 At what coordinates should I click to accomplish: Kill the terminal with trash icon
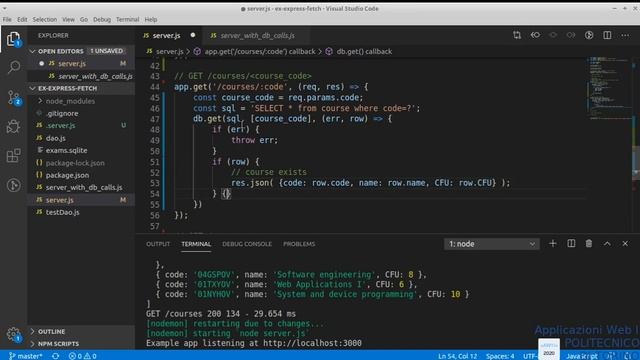point(589,244)
